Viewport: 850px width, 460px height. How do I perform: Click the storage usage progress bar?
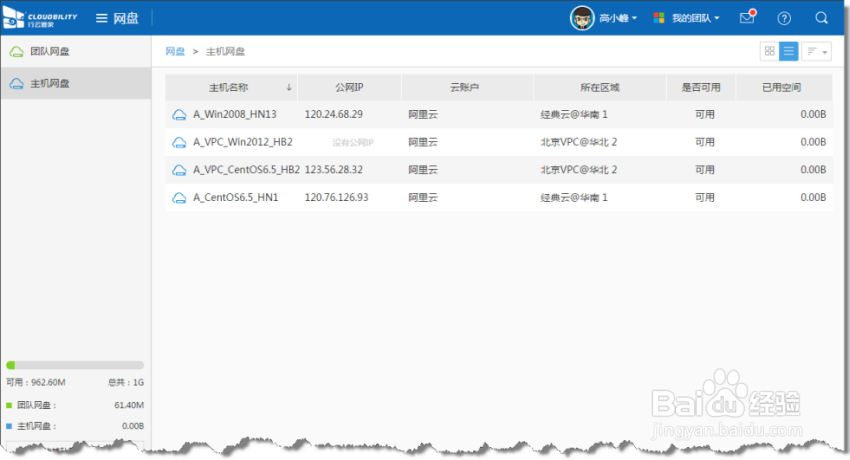pos(75,365)
